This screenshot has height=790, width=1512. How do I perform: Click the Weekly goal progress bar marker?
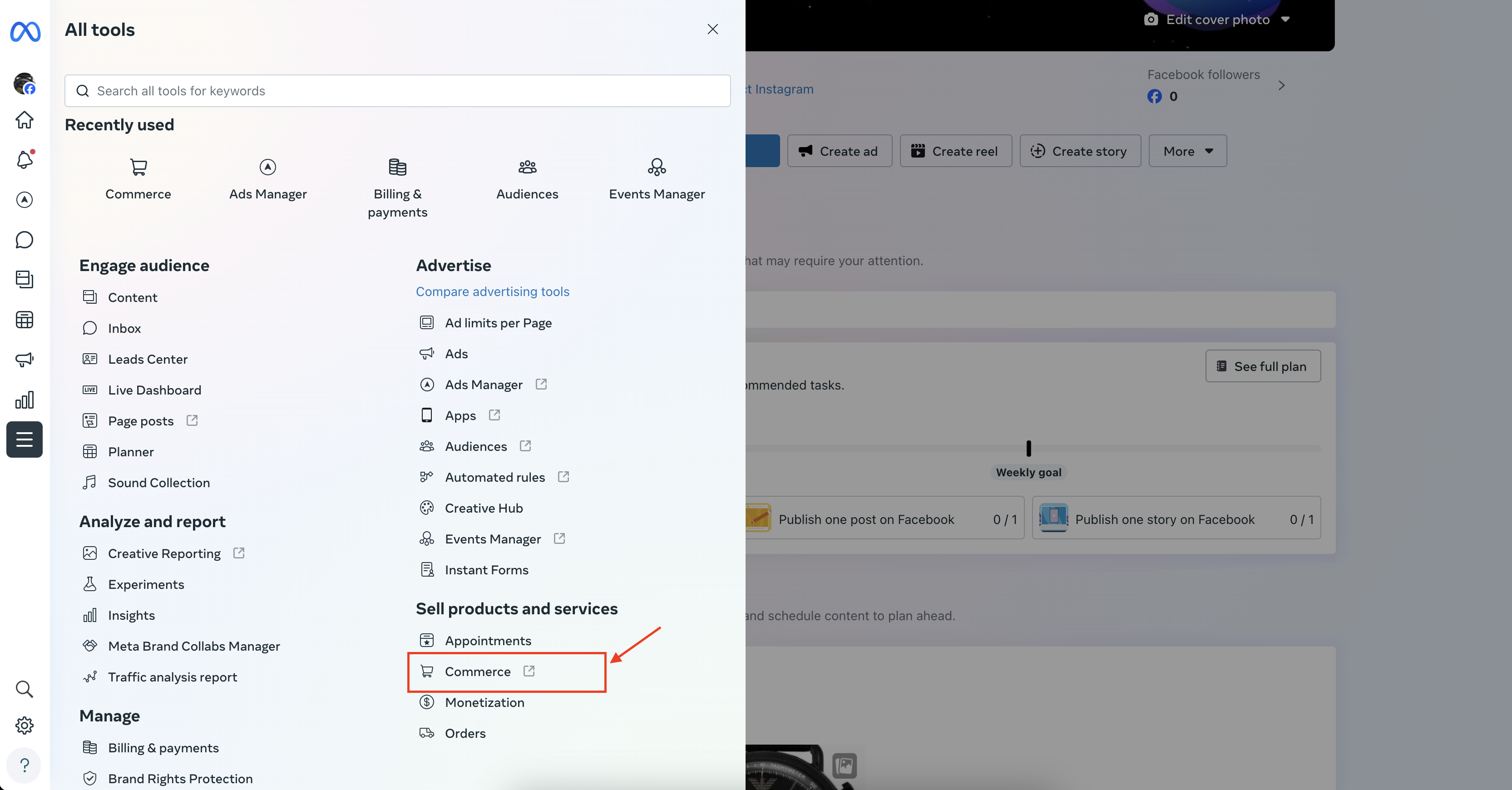pos(1028,449)
